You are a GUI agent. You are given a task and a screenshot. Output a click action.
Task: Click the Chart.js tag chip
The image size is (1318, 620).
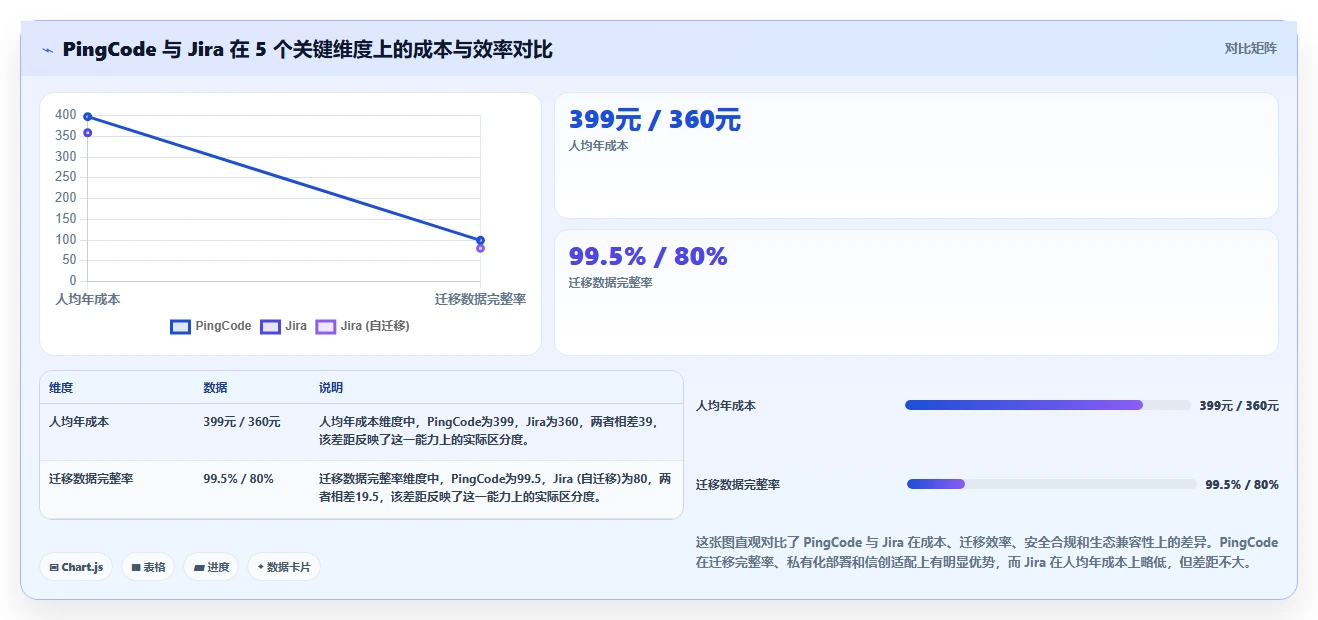tap(77, 567)
